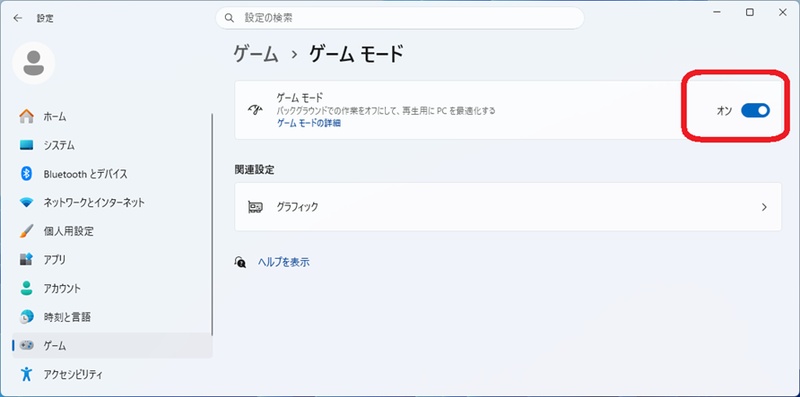This screenshot has height=397, width=800.
Task: Click the search magnifier icon
Action: (230, 18)
